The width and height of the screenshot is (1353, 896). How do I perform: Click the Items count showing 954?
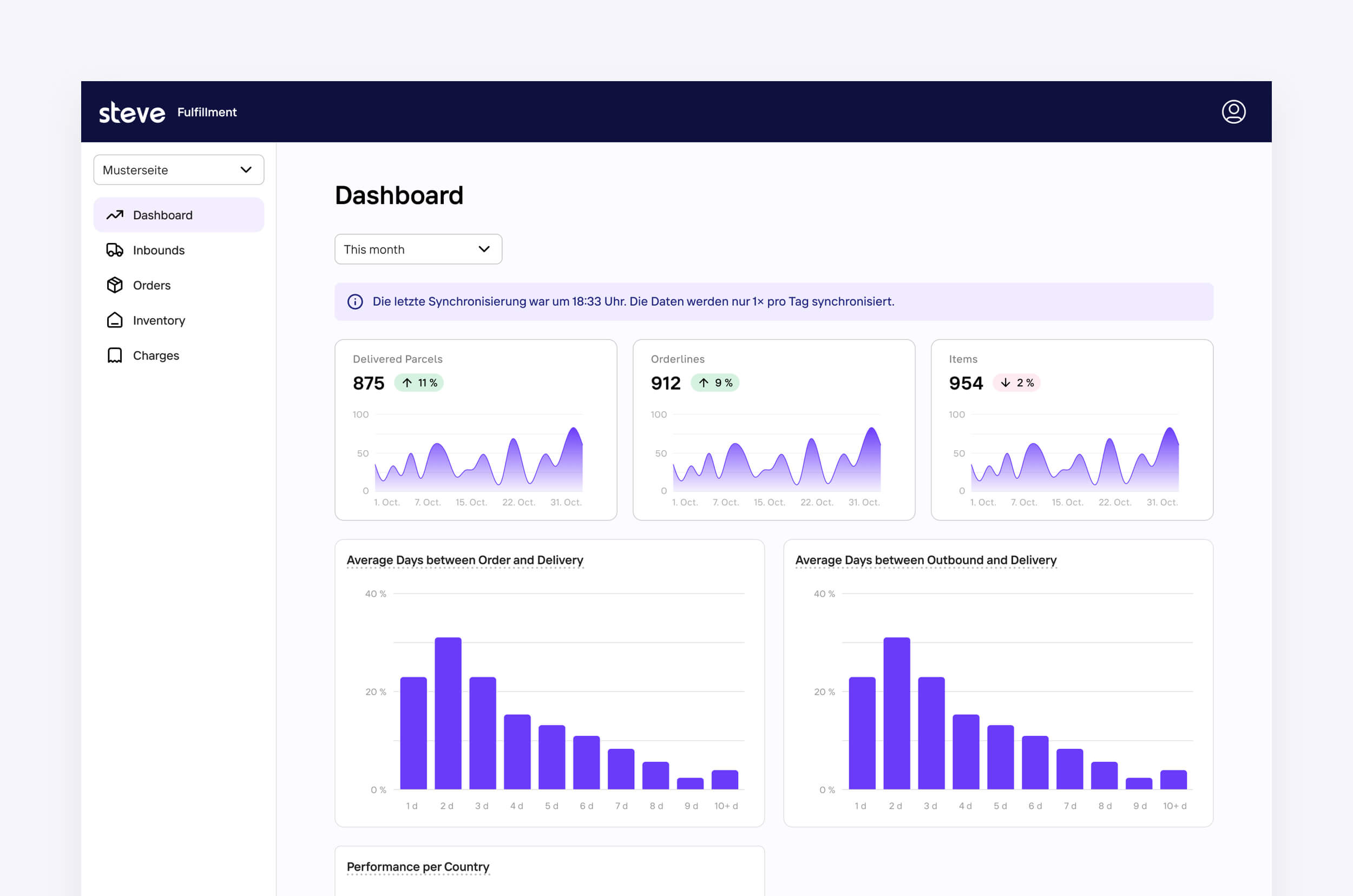tap(965, 383)
